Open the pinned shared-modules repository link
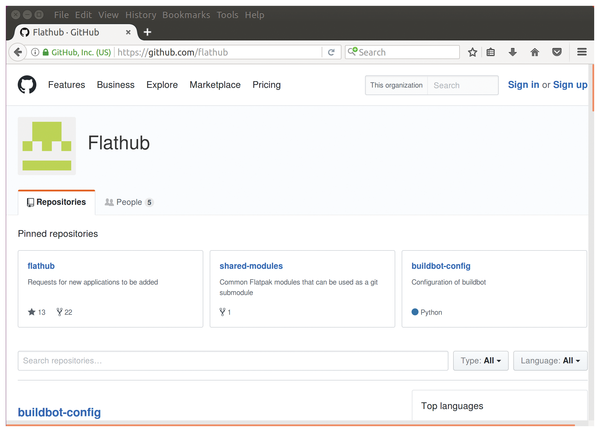The image size is (600, 432). point(251,266)
